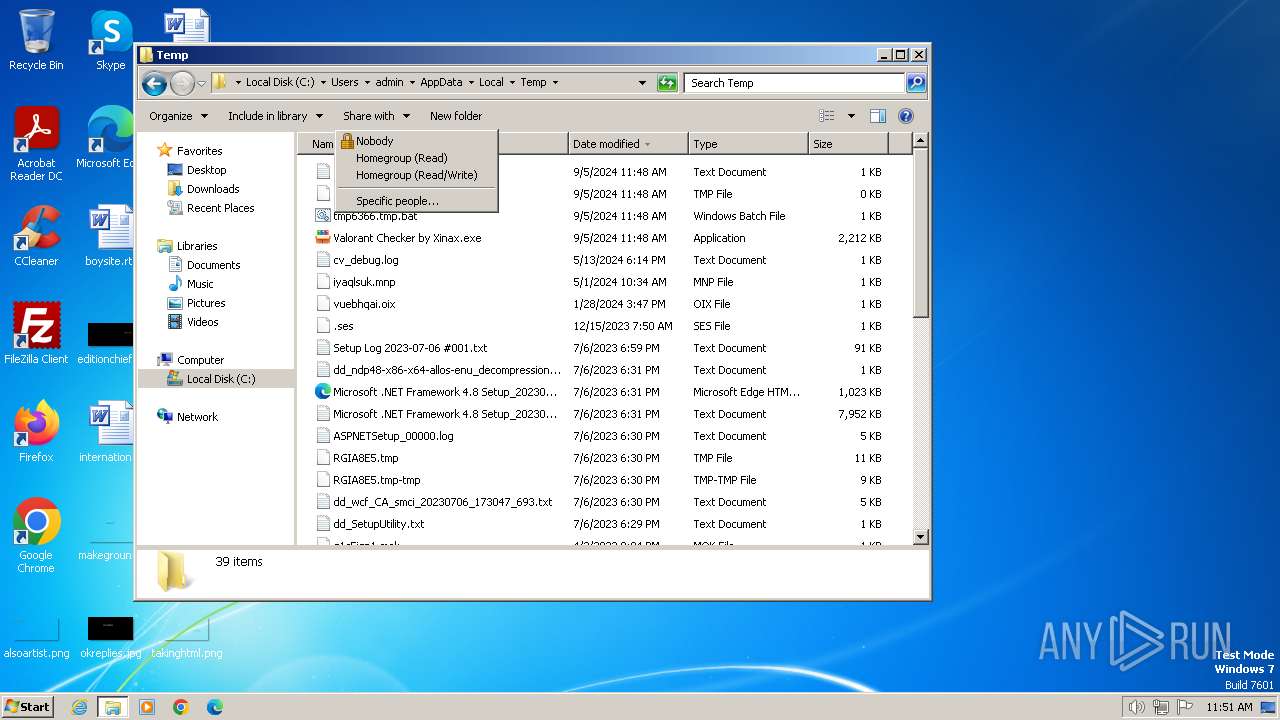
Task: Click Computer in navigation pane
Action: pos(200,360)
